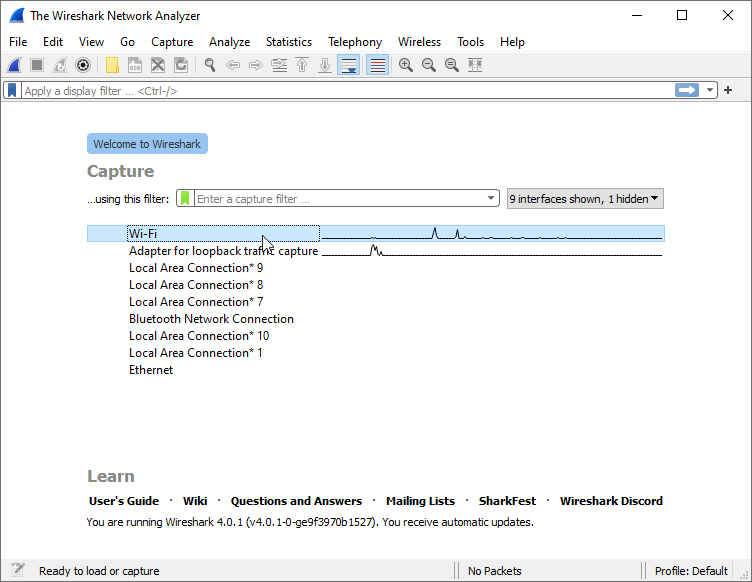Click the resize columns icon
This screenshot has height=582, width=752.
tap(475, 65)
